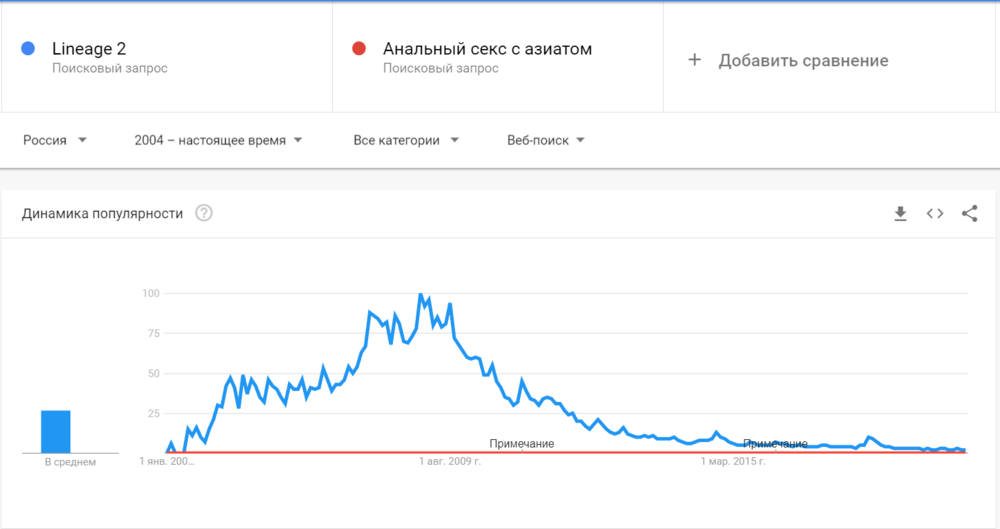
Task: Click the '1 авг. 2009 г.' axis label
Action: click(450, 461)
